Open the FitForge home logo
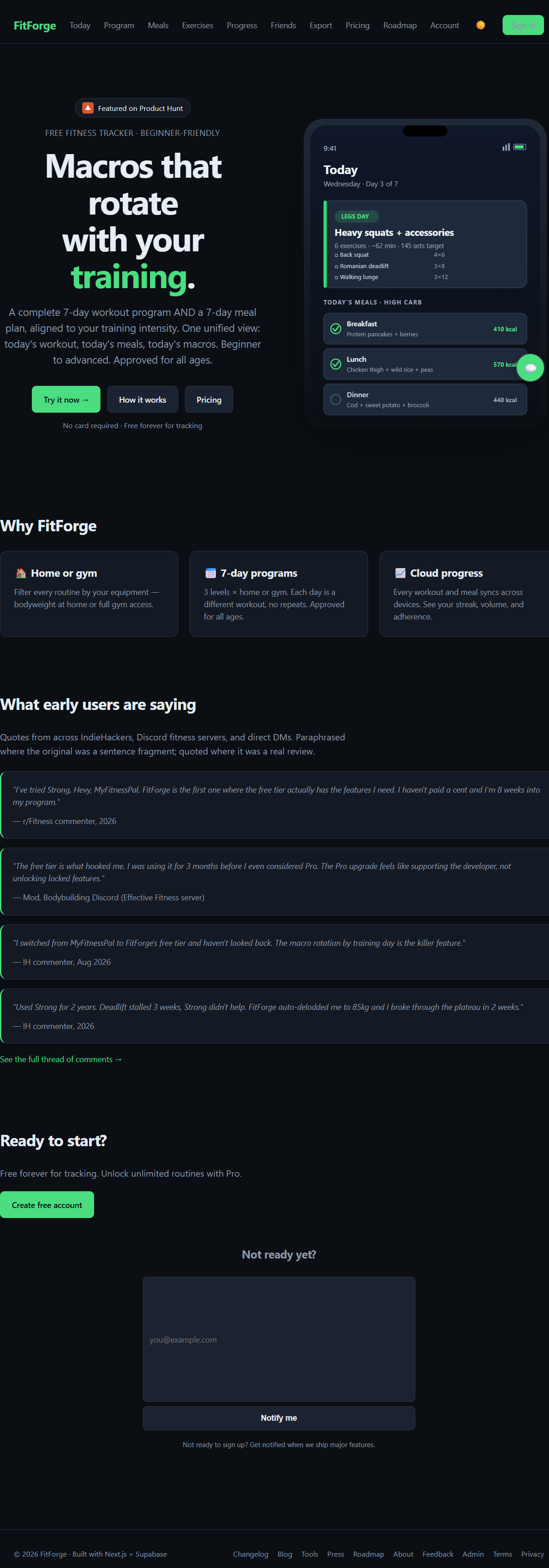This screenshot has height=1568, width=549. tap(35, 25)
